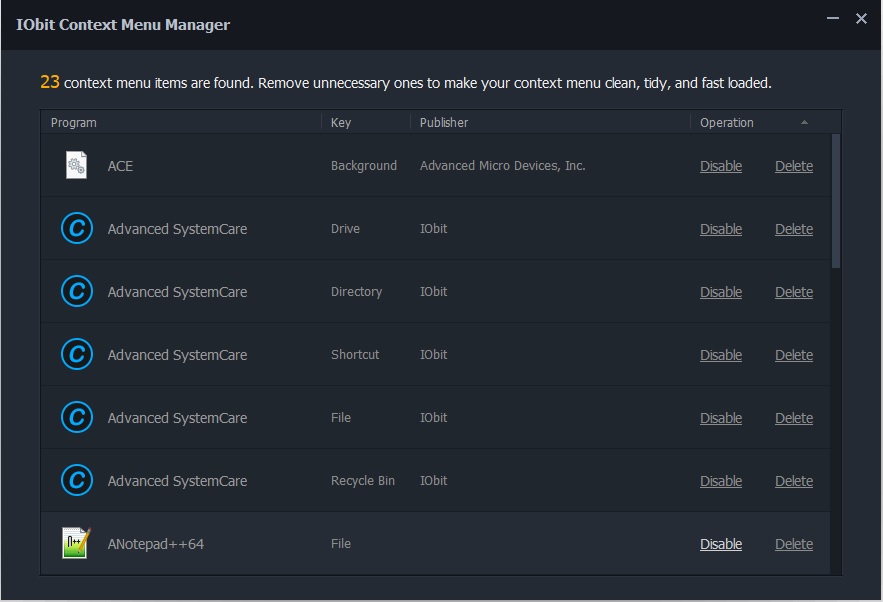Disable Advanced SystemCare Drive entry

(721, 229)
